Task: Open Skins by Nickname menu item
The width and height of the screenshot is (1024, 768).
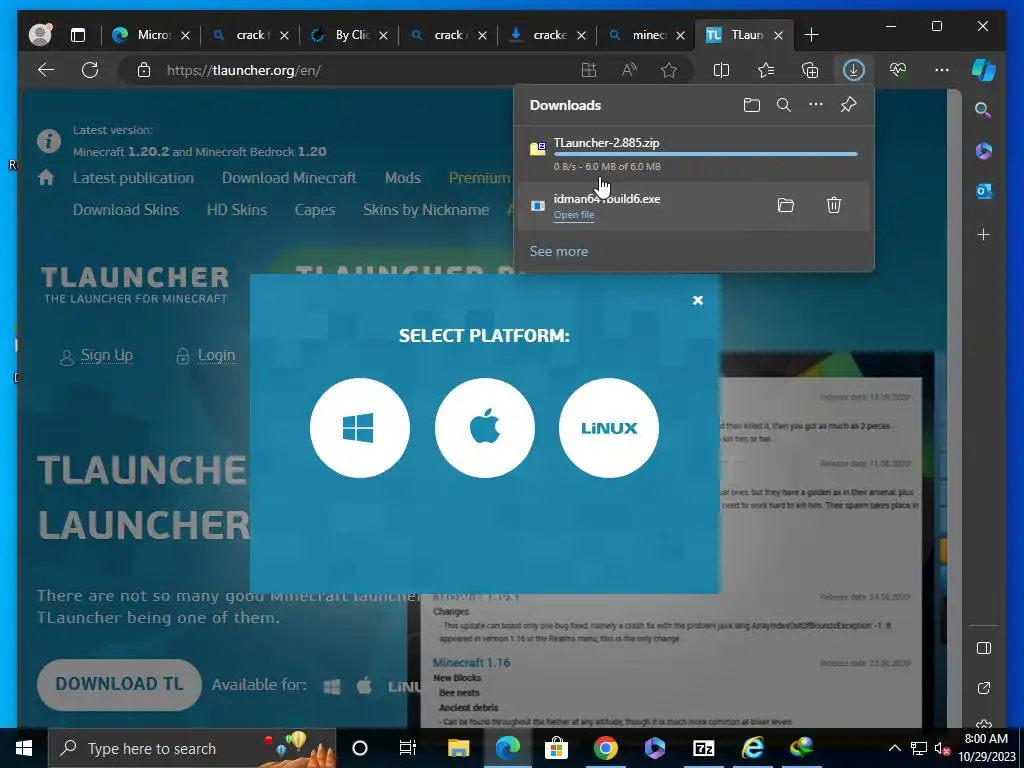Action: 426,210
